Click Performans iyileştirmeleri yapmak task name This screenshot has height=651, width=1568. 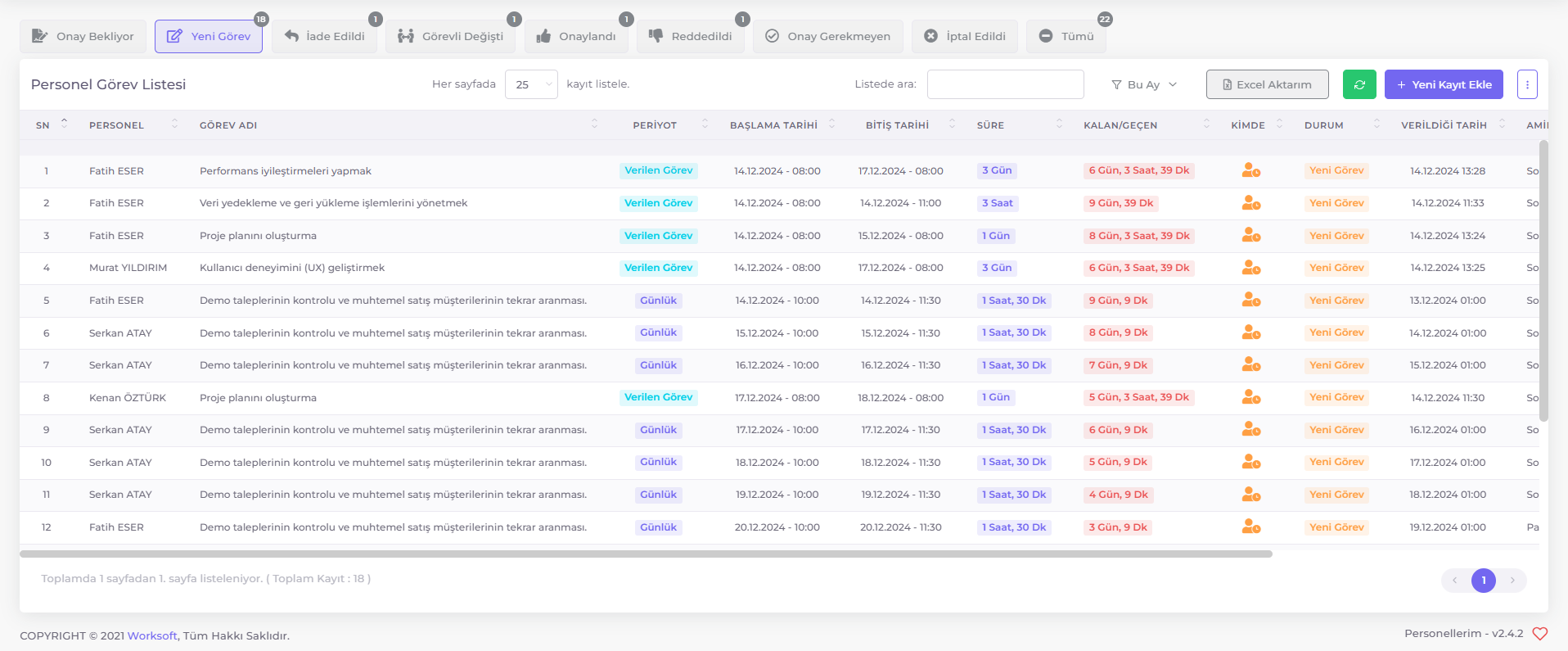pyautogui.click(x=286, y=171)
